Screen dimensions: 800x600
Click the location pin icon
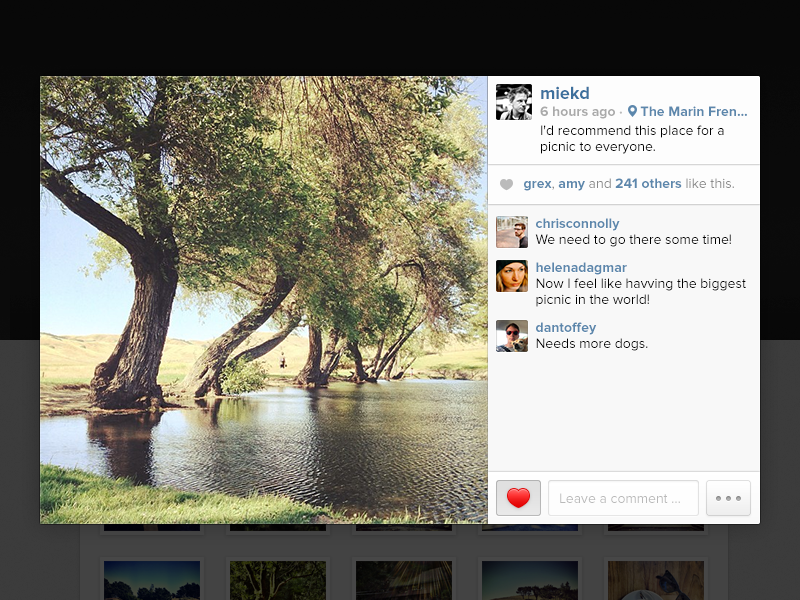tap(632, 112)
